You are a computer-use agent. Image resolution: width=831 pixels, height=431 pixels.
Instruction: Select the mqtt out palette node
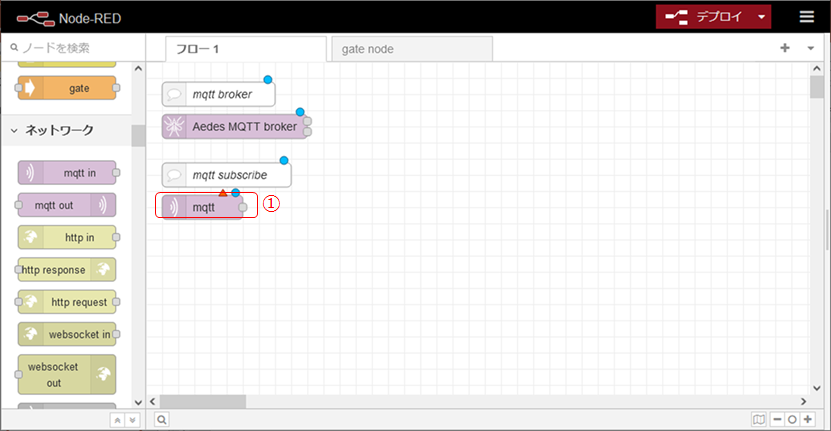(x=66, y=205)
